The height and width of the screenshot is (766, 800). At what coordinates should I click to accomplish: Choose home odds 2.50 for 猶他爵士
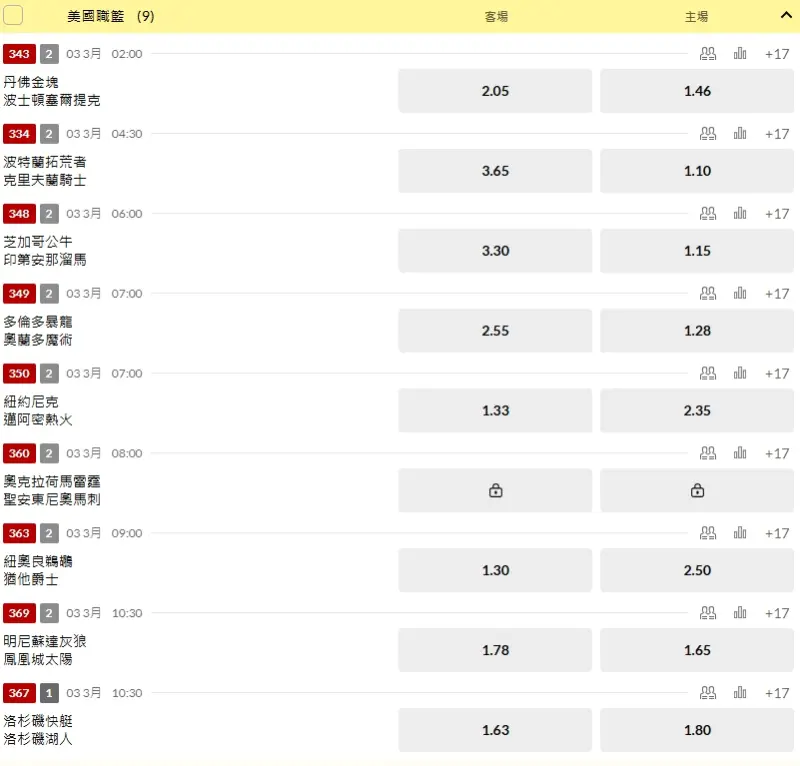tap(697, 571)
